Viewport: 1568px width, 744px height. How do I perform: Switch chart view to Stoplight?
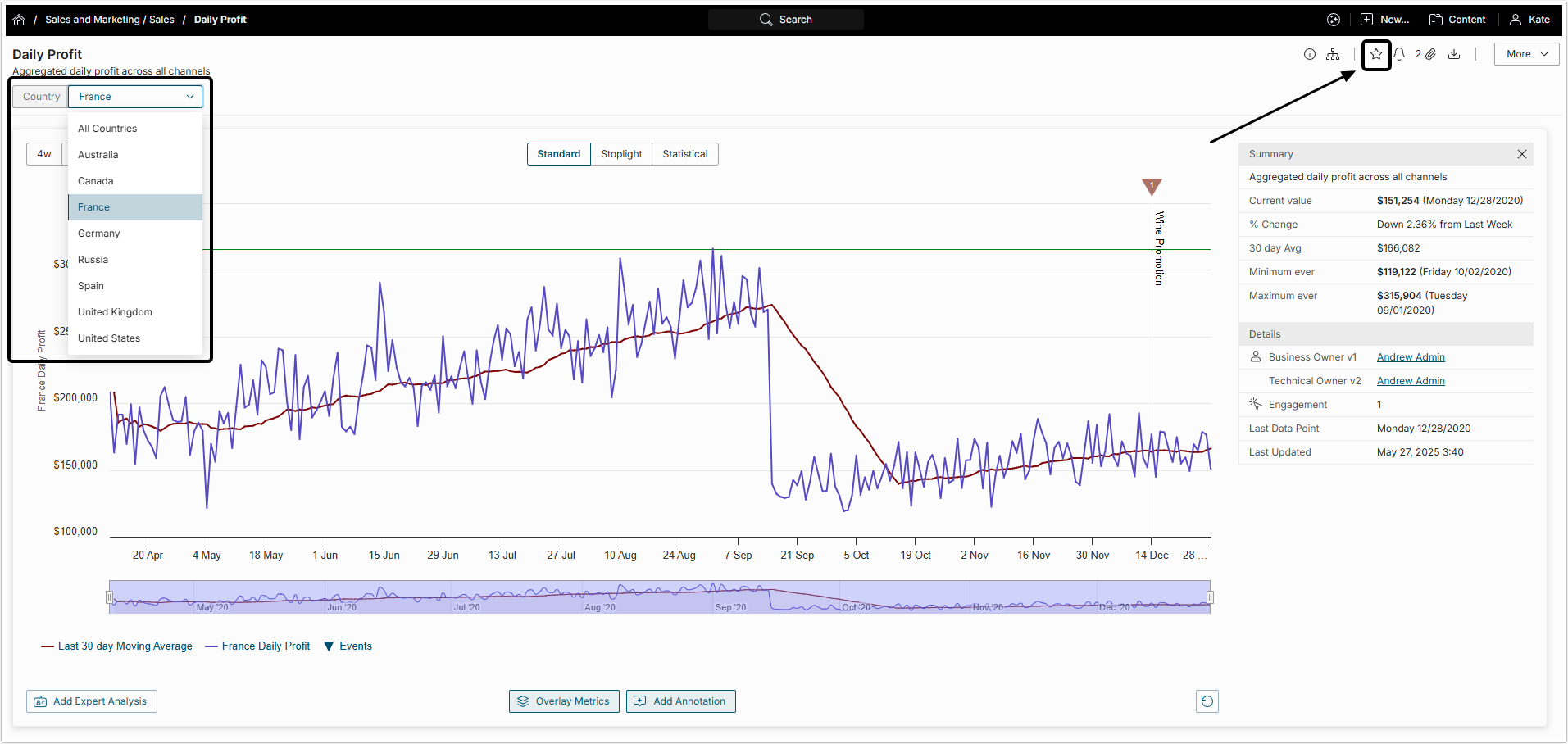pos(621,154)
